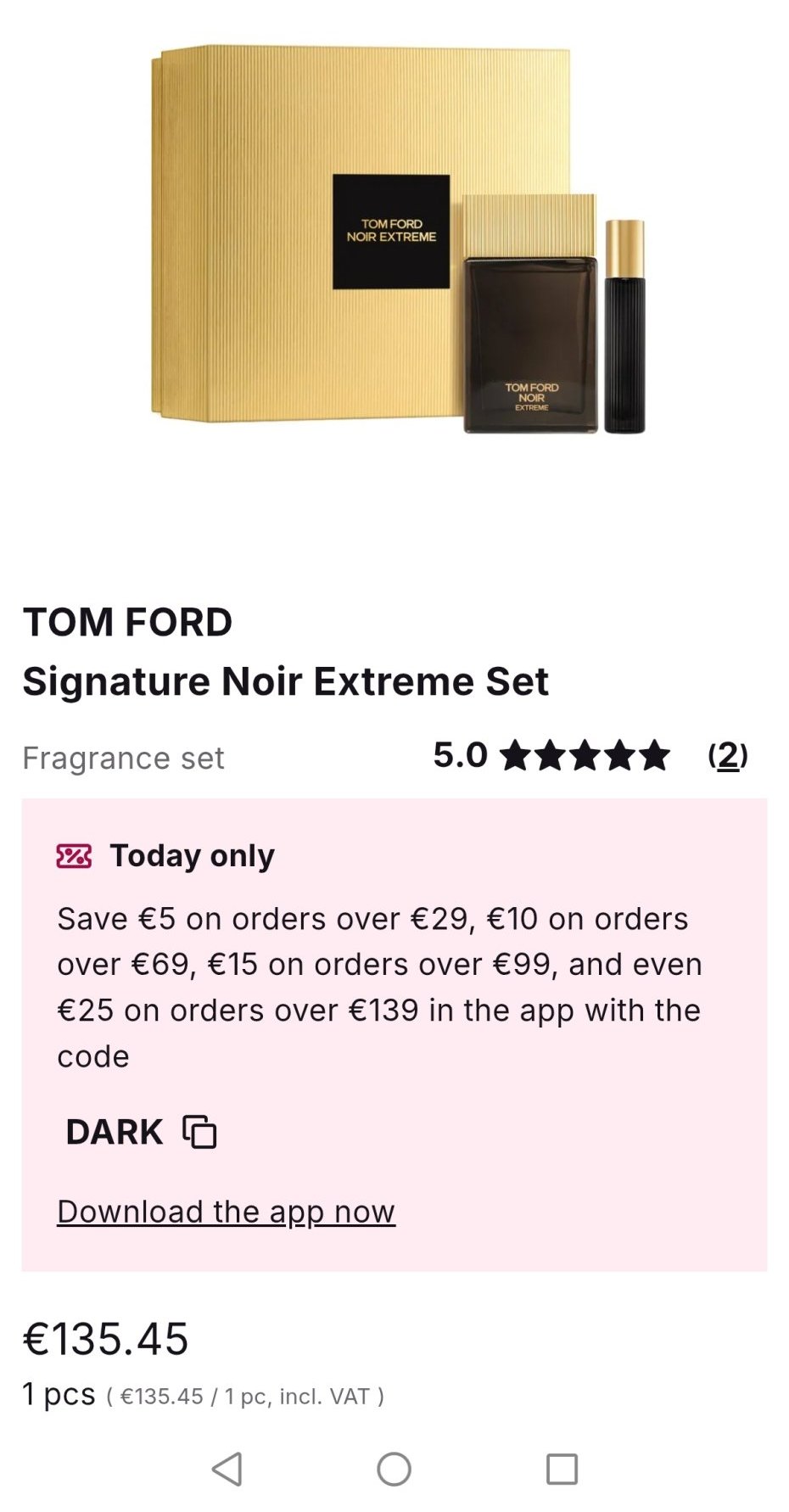The image size is (789, 1512).
Task: Tap the 1 pcs unit price line
Action: 202,1396
